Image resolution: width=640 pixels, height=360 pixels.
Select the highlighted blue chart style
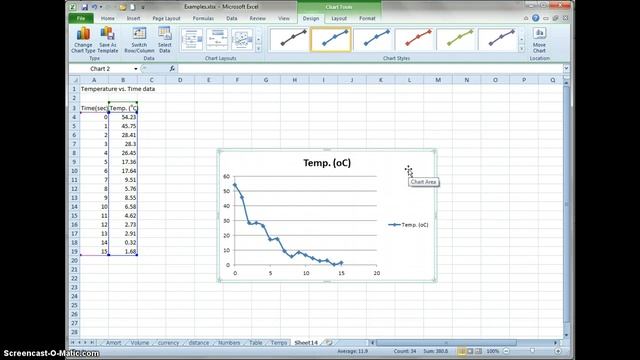click(331, 39)
